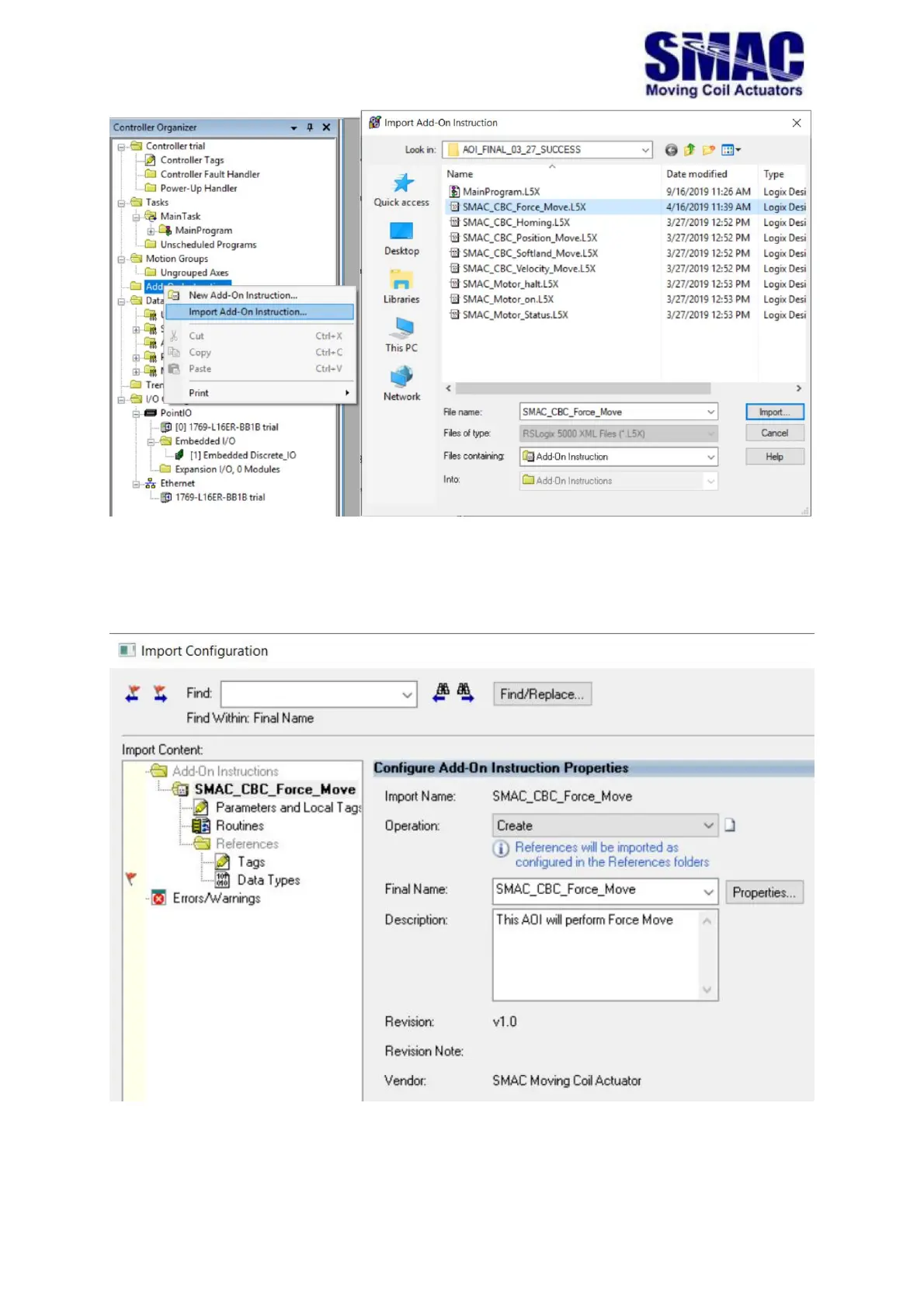Click the Data Types icon in tree
Screen dimensions: 924x1308
click(223, 880)
